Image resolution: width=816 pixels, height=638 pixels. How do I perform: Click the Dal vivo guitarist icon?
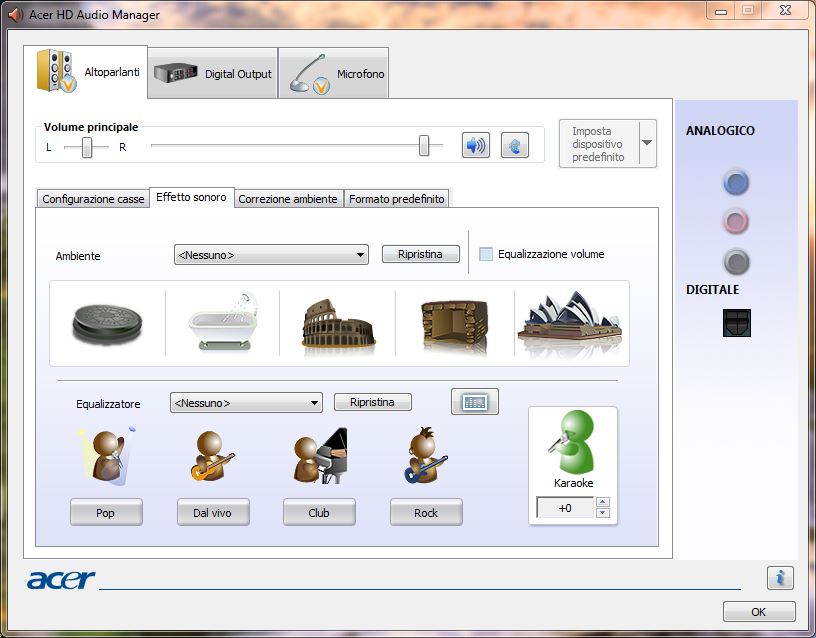pos(212,456)
